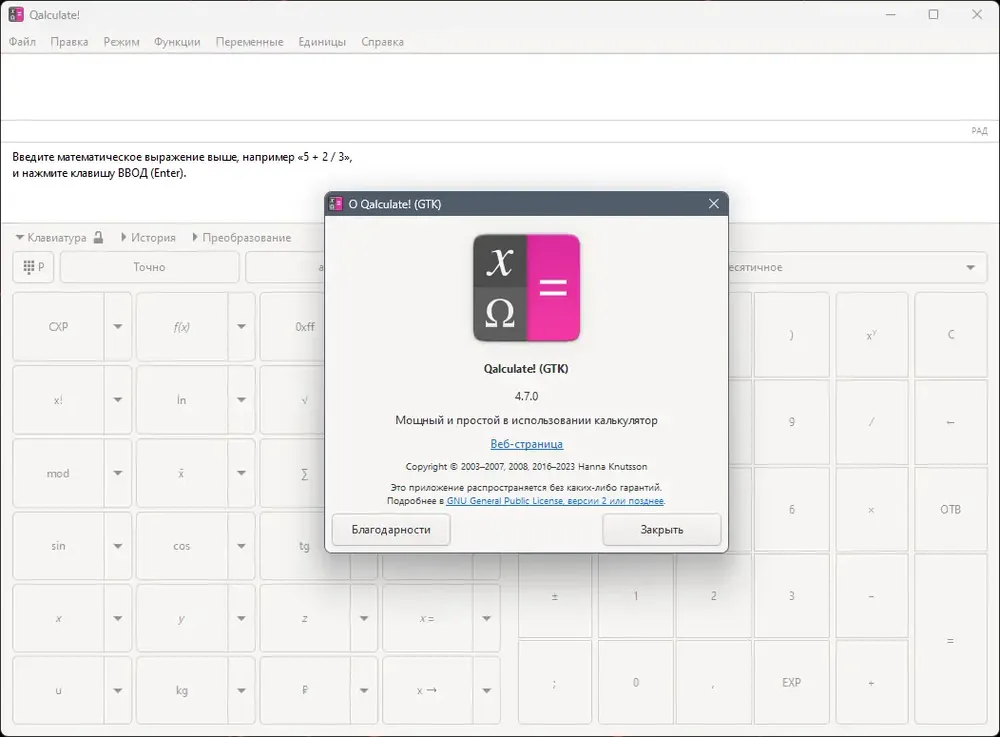1000x737 pixels.
Task: Click the x-bar mean key
Action: click(x=181, y=474)
